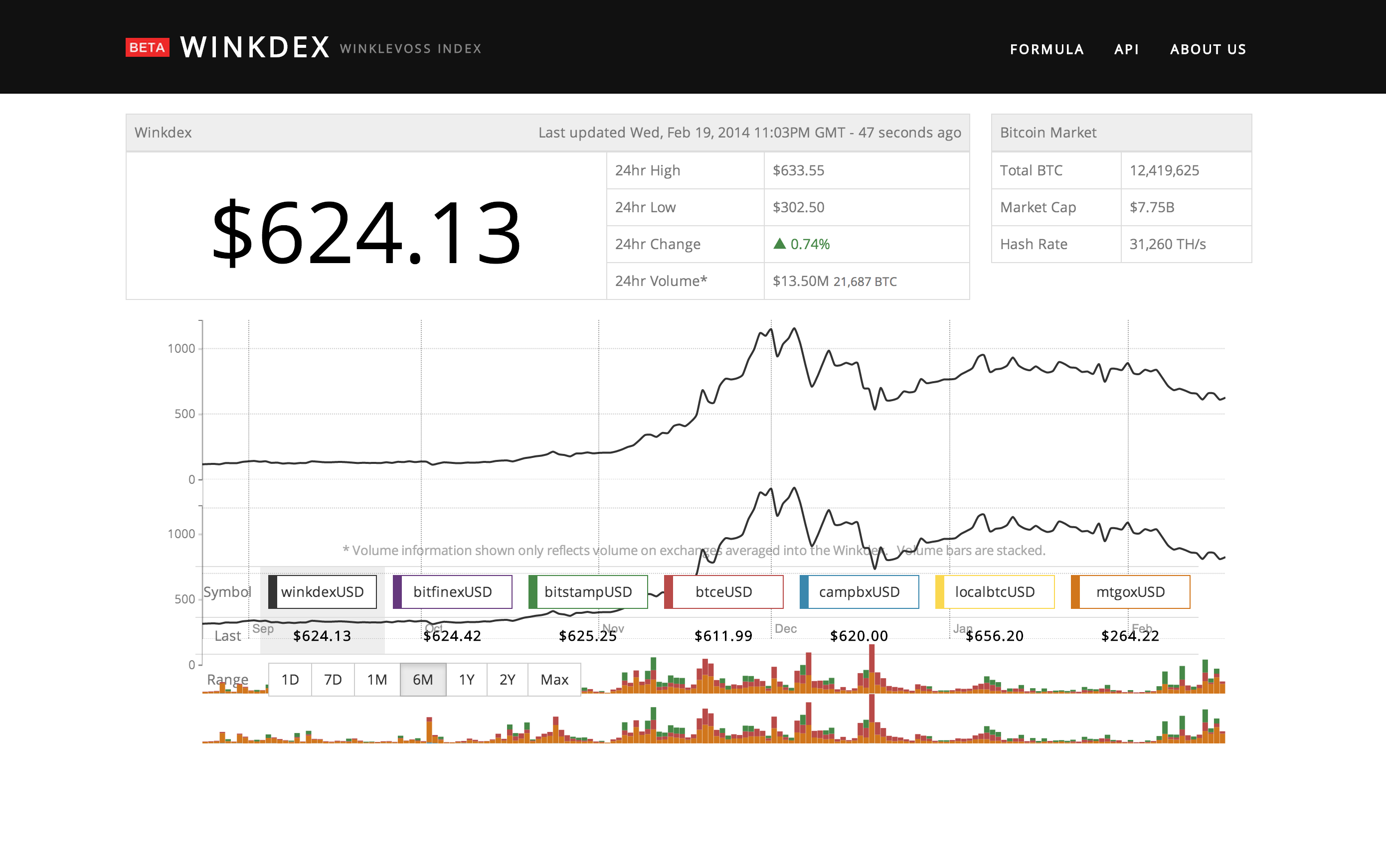Click the 0.74% change value
The width and height of the screenshot is (1386, 868).
810,244
